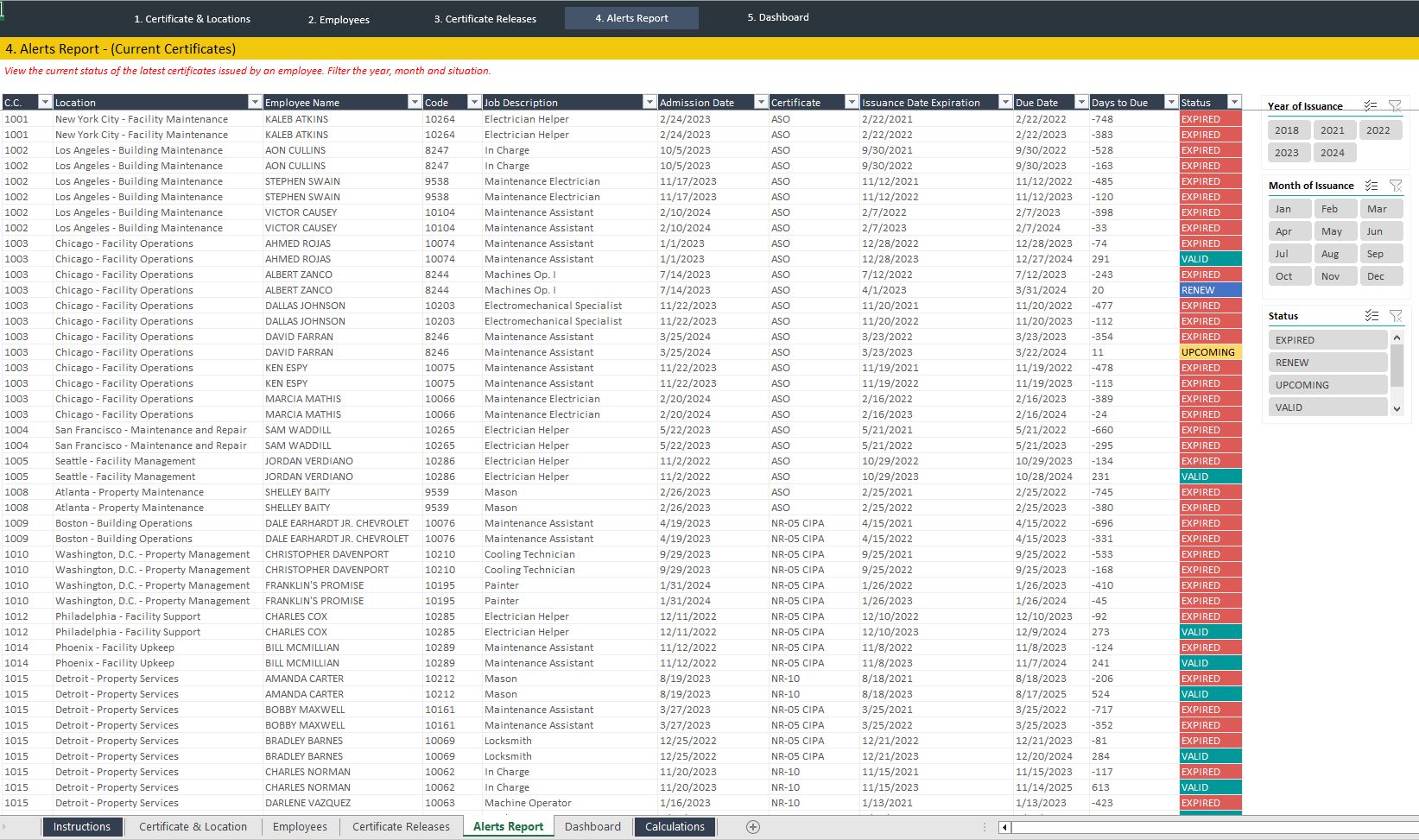
Task: Click horizontal scrollbar left arrow
Action: click(x=1004, y=828)
